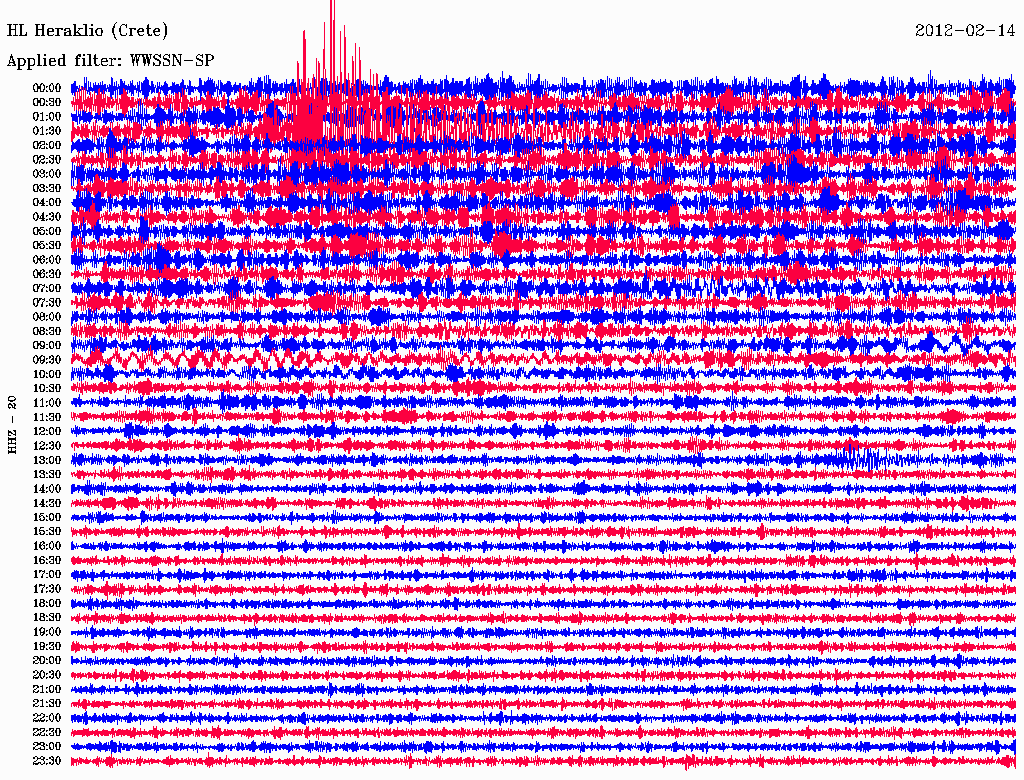Click the '23:30' time label
This screenshot has height=780, width=1024.
tap(47, 762)
